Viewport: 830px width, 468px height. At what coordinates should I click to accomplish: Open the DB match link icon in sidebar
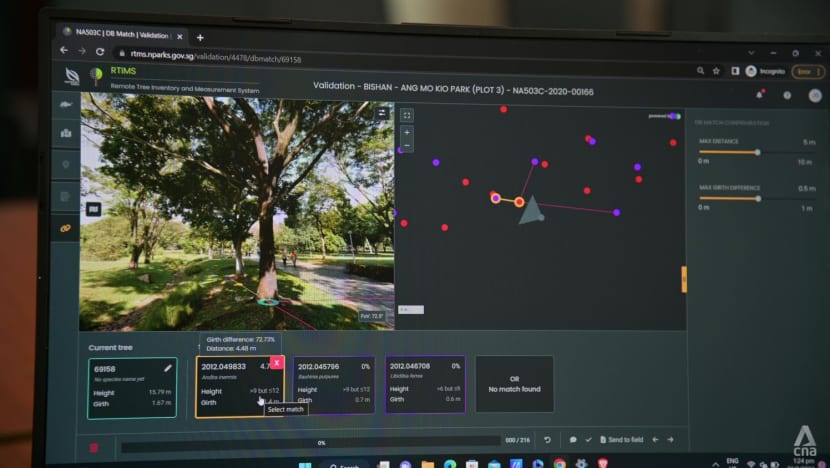(x=66, y=228)
